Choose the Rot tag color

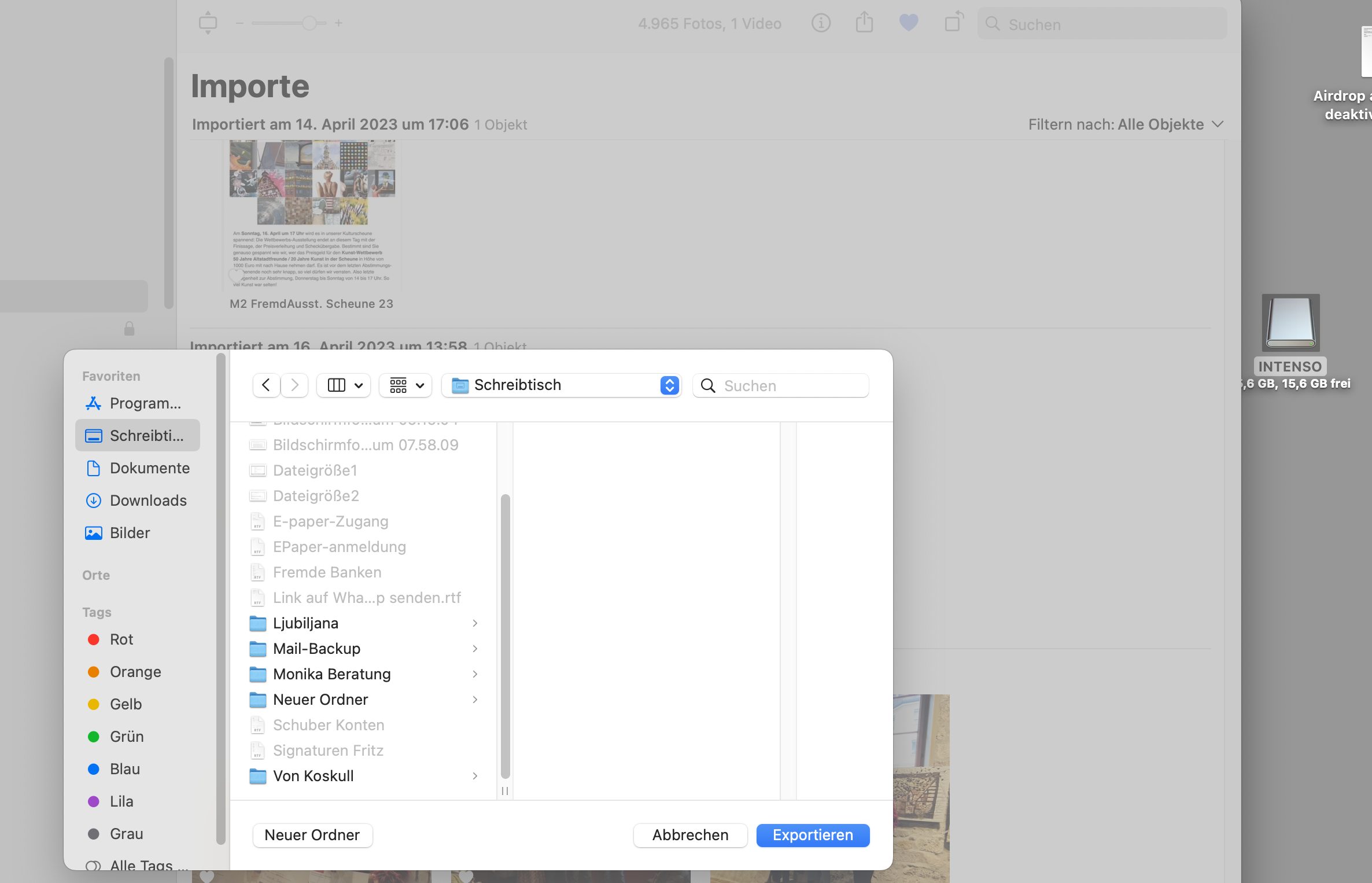[x=121, y=639]
